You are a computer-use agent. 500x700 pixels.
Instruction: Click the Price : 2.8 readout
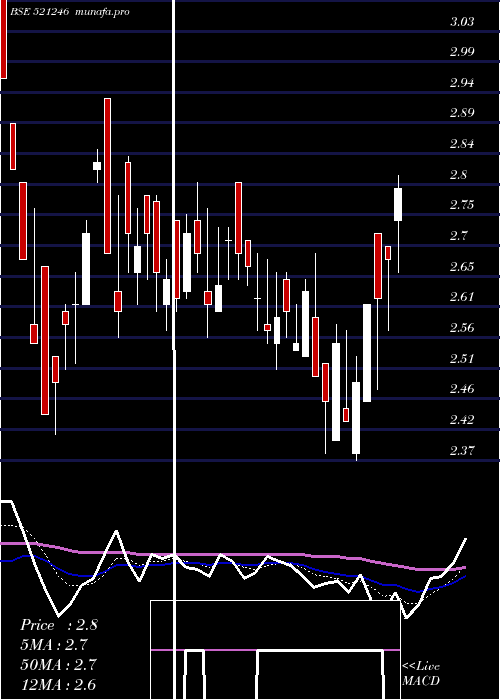tap(59, 625)
